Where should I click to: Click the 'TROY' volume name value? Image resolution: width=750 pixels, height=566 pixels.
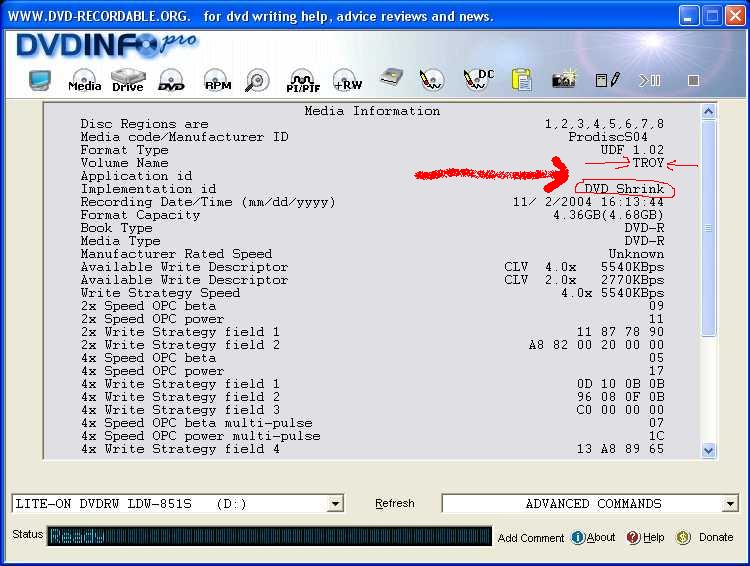coord(648,163)
